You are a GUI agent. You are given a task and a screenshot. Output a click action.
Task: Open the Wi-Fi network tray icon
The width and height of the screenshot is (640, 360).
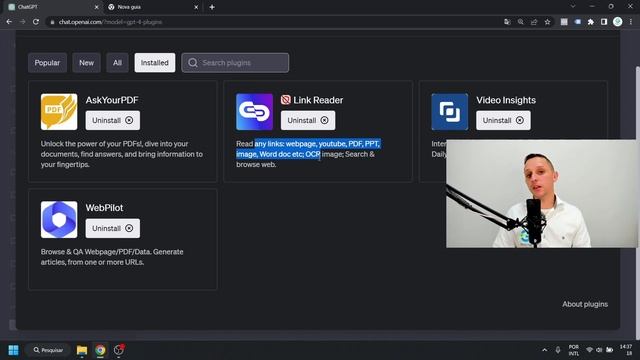(x=589, y=350)
